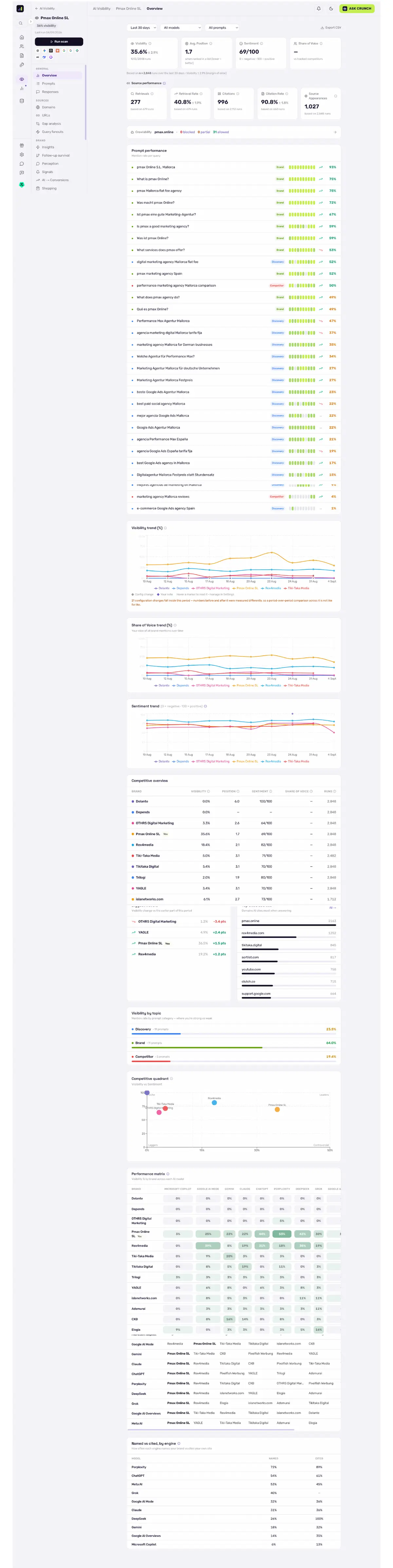This screenshot has height=1568, width=393.
Task: Open search from the sidebar magnifier icon
Action: (x=20, y=23)
